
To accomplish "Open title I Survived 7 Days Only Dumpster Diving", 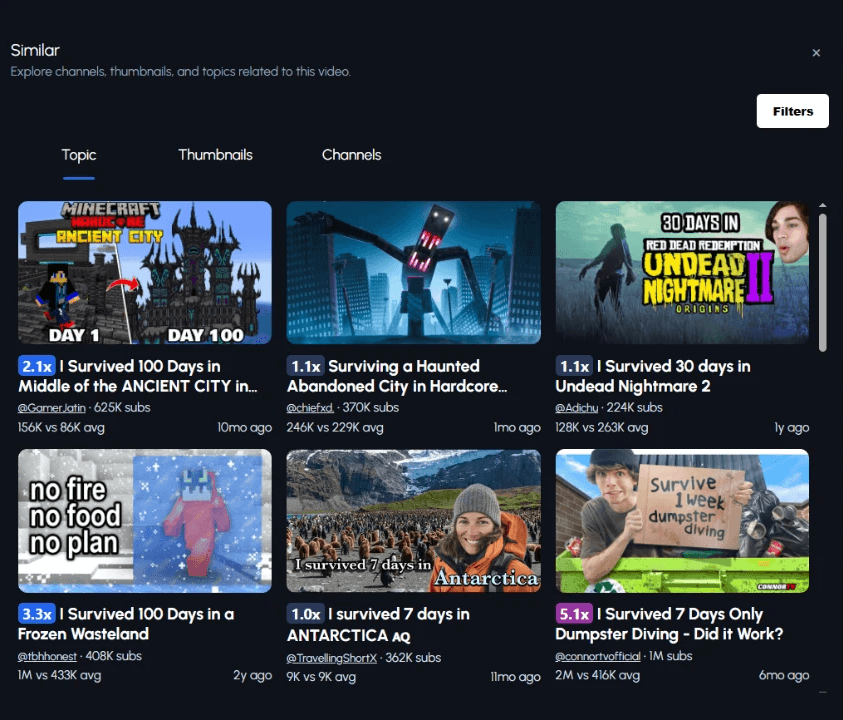I will (x=669, y=624).
